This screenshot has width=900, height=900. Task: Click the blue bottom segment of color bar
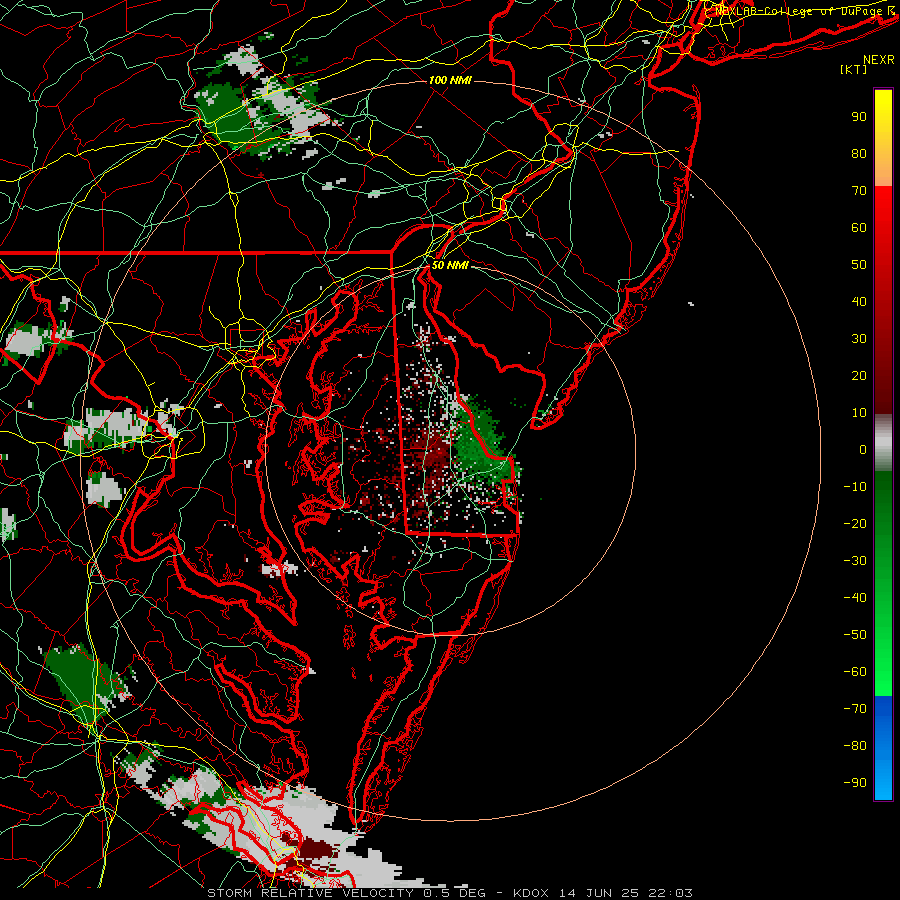point(883,748)
